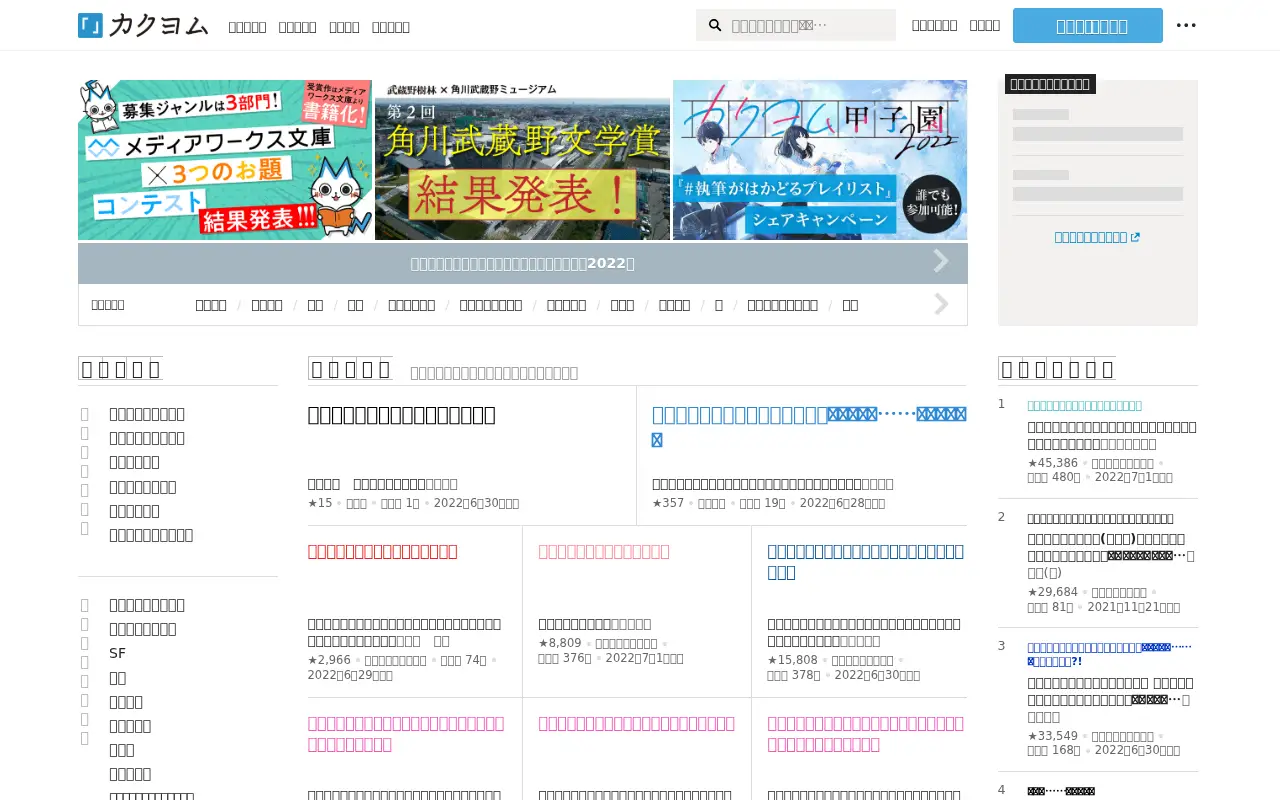The height and width of the screenshot is (800, 1280).
Task: Click the external-link icon in the sidebar box
Action: [1135, 238]
